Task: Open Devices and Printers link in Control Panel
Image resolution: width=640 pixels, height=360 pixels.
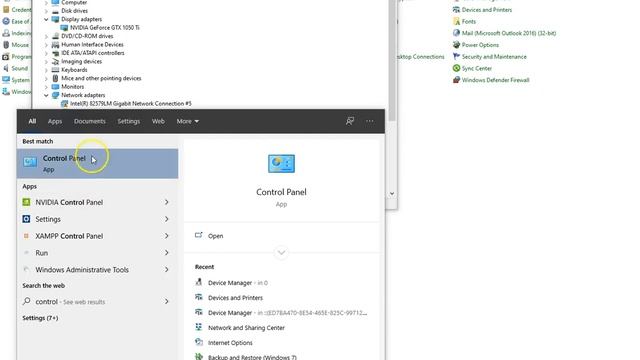Action: point(487,10)
